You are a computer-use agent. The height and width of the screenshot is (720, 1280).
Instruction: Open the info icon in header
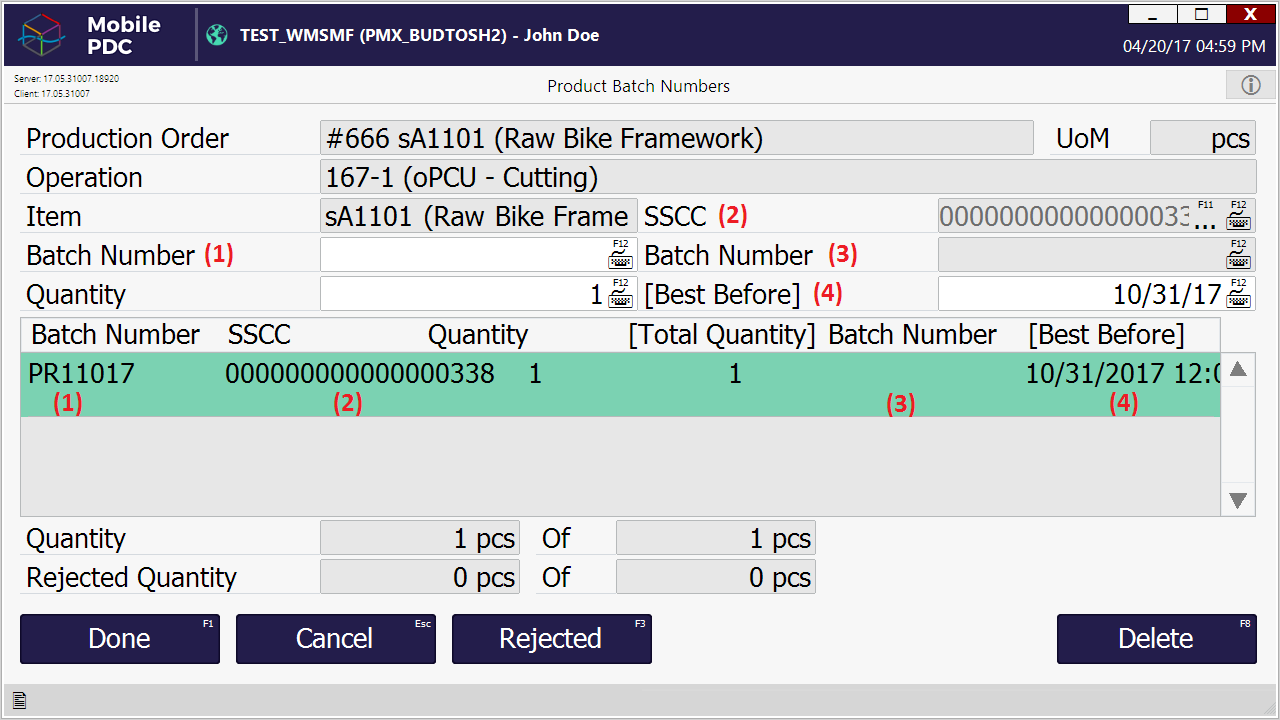[x=1250, y=86]
